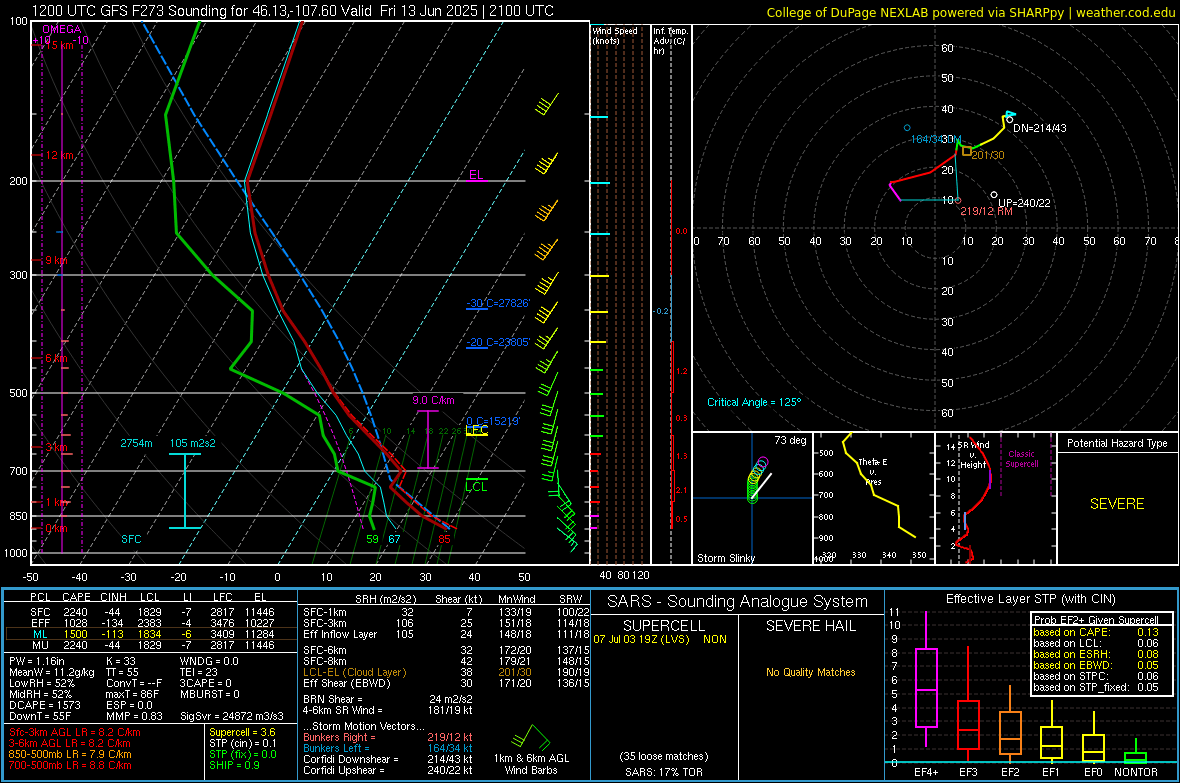Select the yellow-underlined LFC marker
Image resolution: width=1180 pixels, height=783 pixels.
(477, 431)
